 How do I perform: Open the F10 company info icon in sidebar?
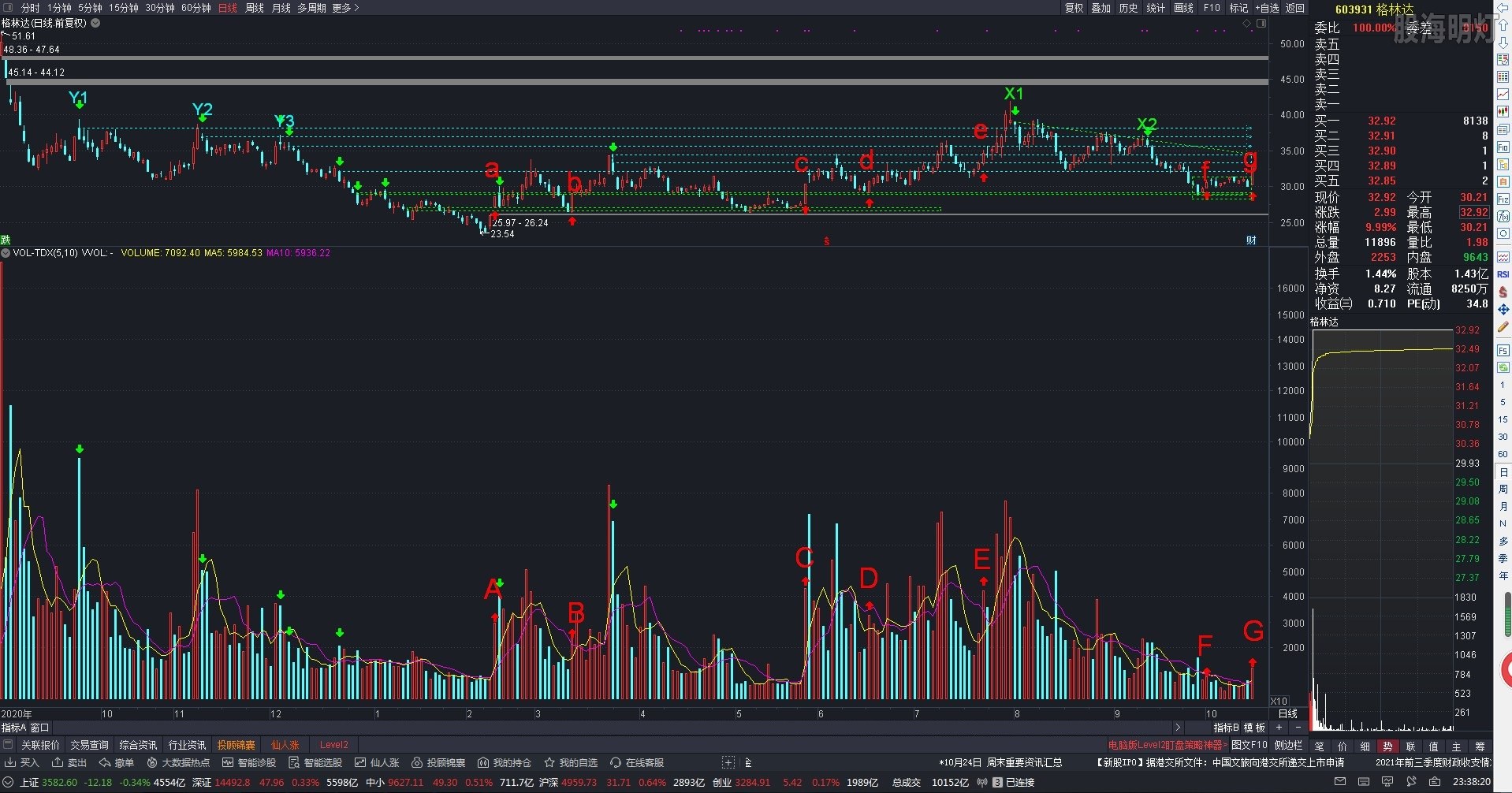click(1503, 147)
